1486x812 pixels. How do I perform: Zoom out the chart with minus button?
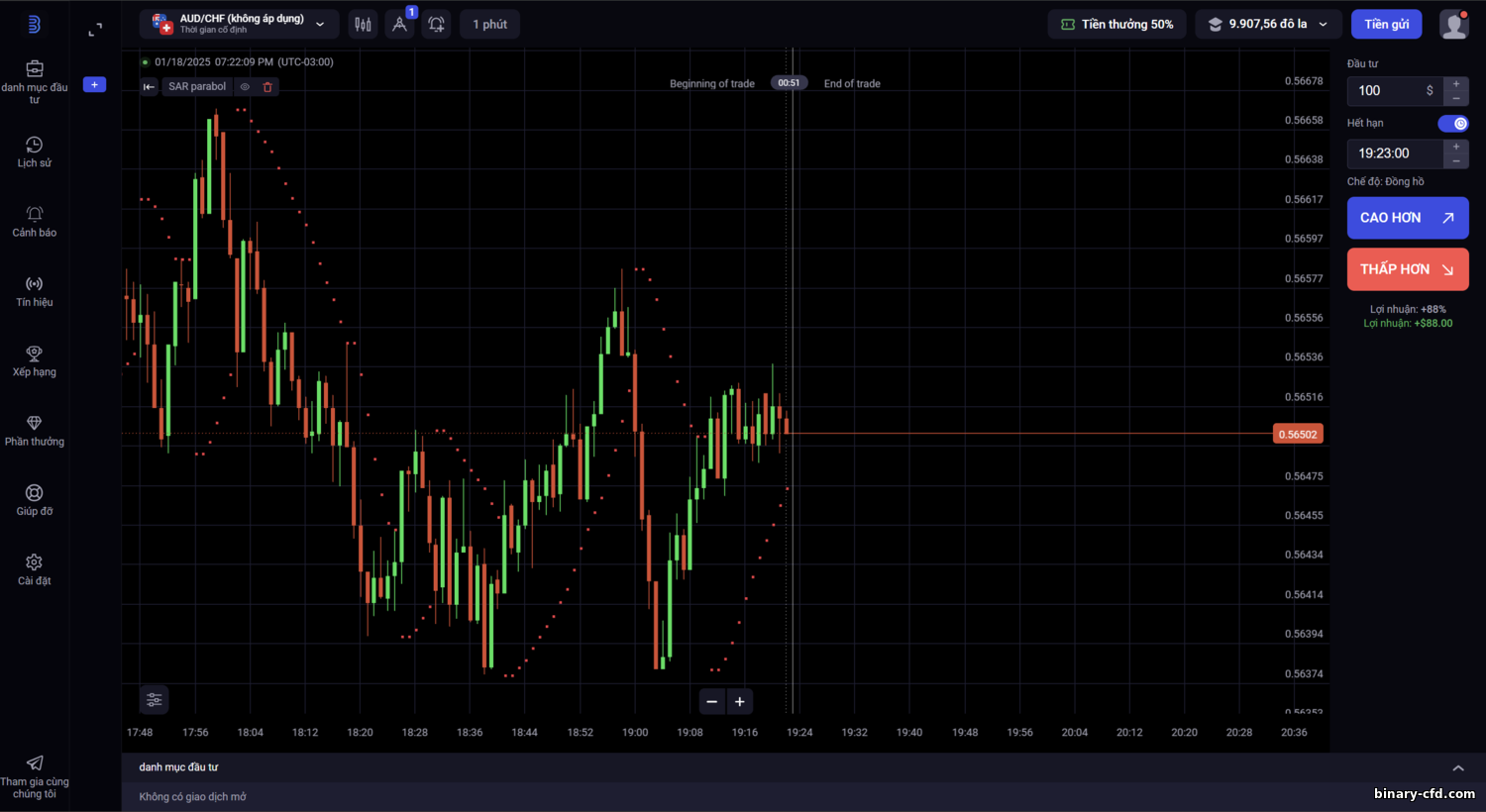[711, 701]
